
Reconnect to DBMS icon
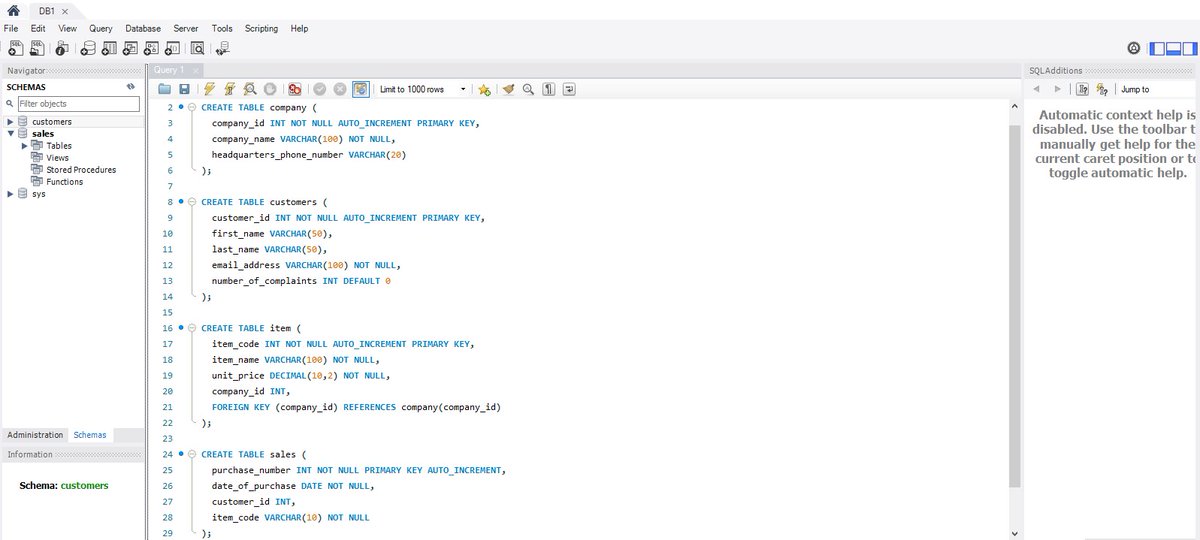[222, 48]
